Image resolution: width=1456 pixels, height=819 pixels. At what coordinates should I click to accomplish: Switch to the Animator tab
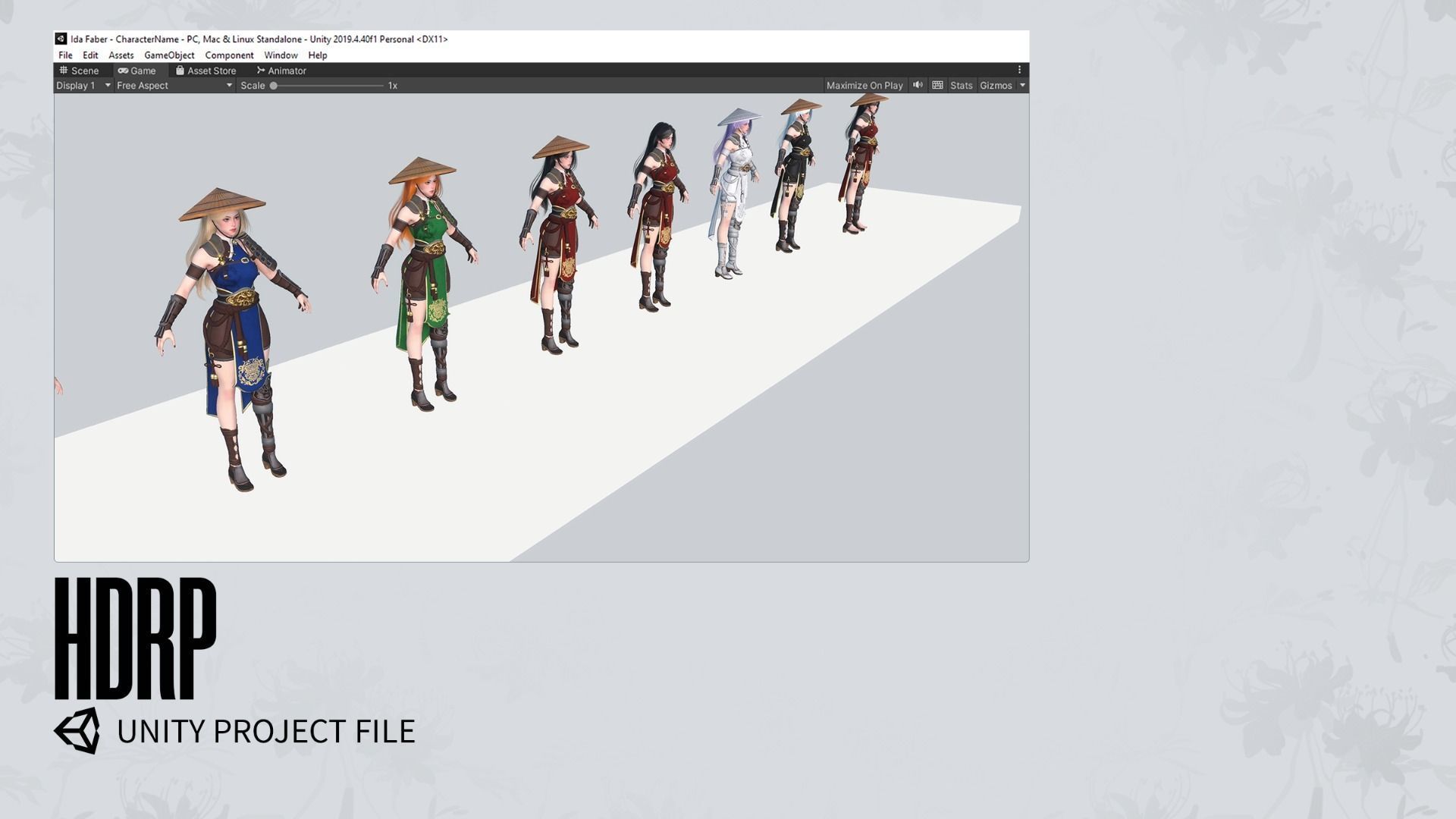coord(281,71)
